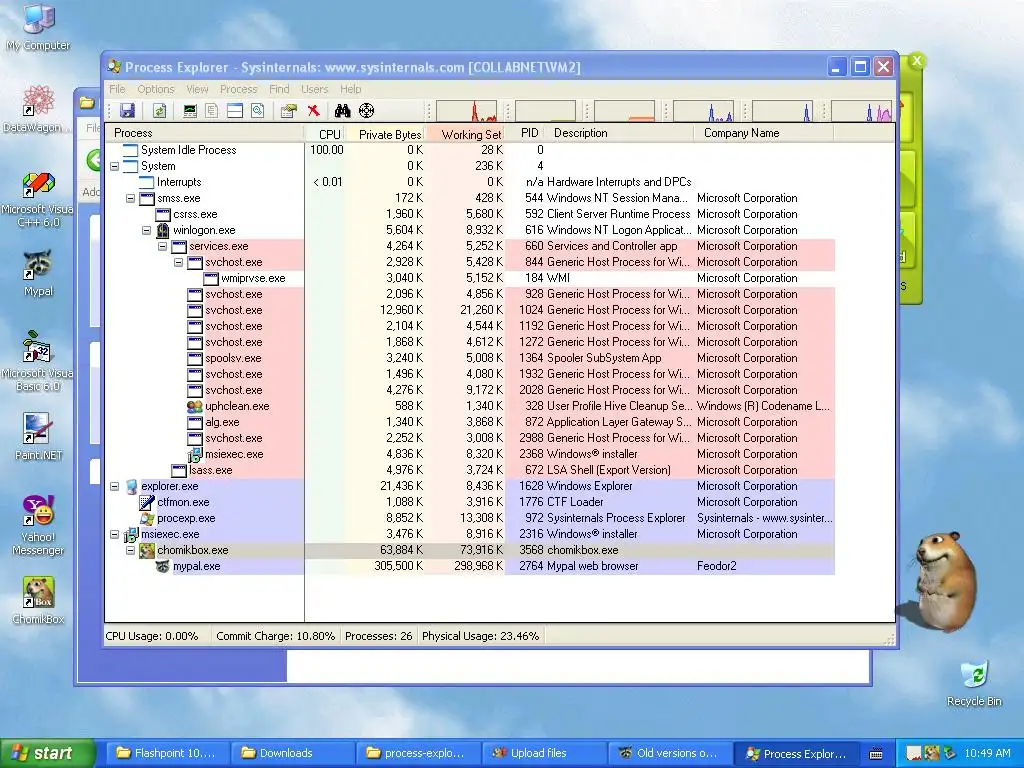This screenshot has height=768, width=1024.
Task: Click the ctfmon.exe pen process icon
Action: click(x=147, y=502)
